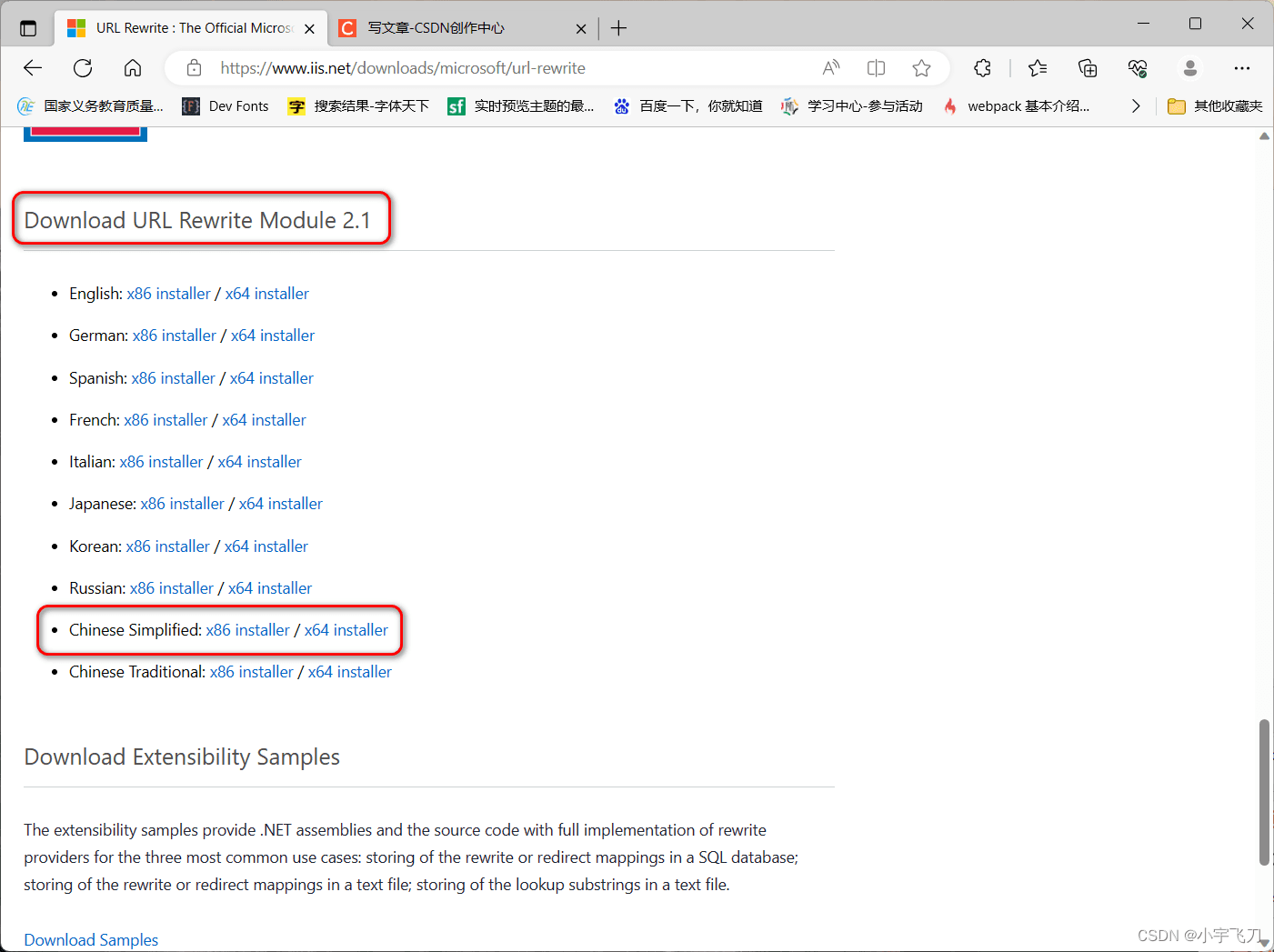Download German x64 installer

[x=273, y=336]
